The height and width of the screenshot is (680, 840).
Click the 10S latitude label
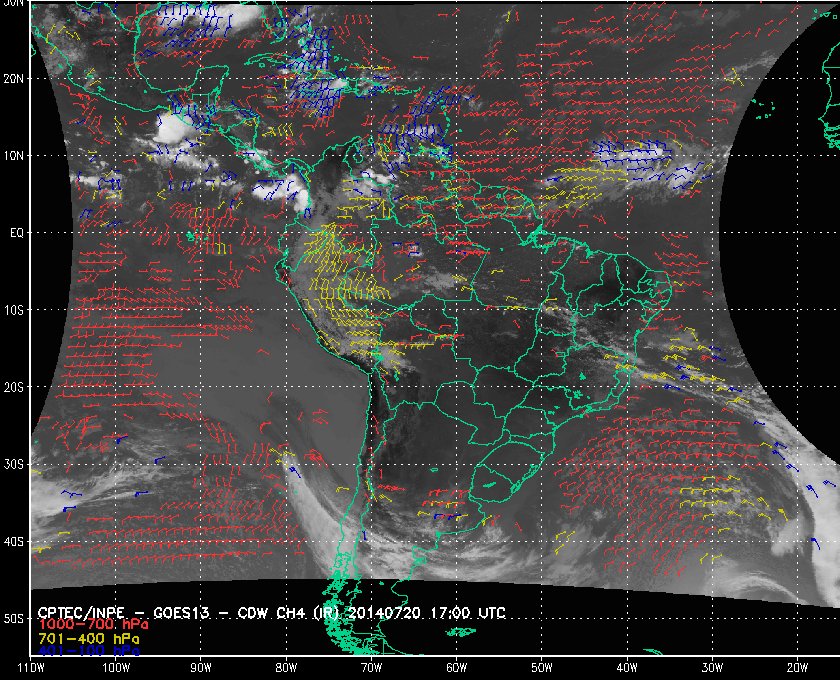tap(14, 310)
